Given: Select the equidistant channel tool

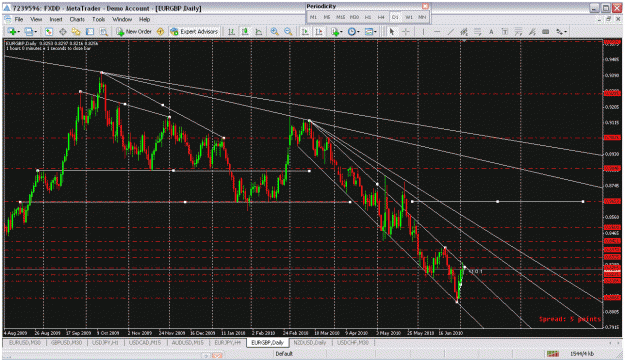Looking at the screenshot, I should (x=464, y=31).
